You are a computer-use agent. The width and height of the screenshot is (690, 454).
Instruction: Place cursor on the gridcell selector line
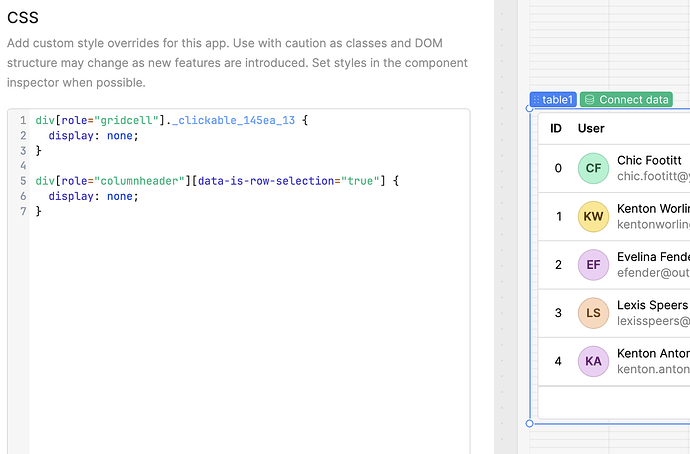coord(170,120)
